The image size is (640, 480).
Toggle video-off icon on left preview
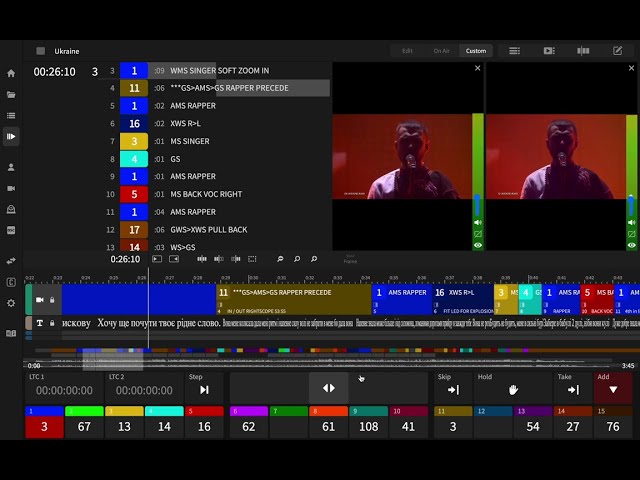tap(478, 234)
